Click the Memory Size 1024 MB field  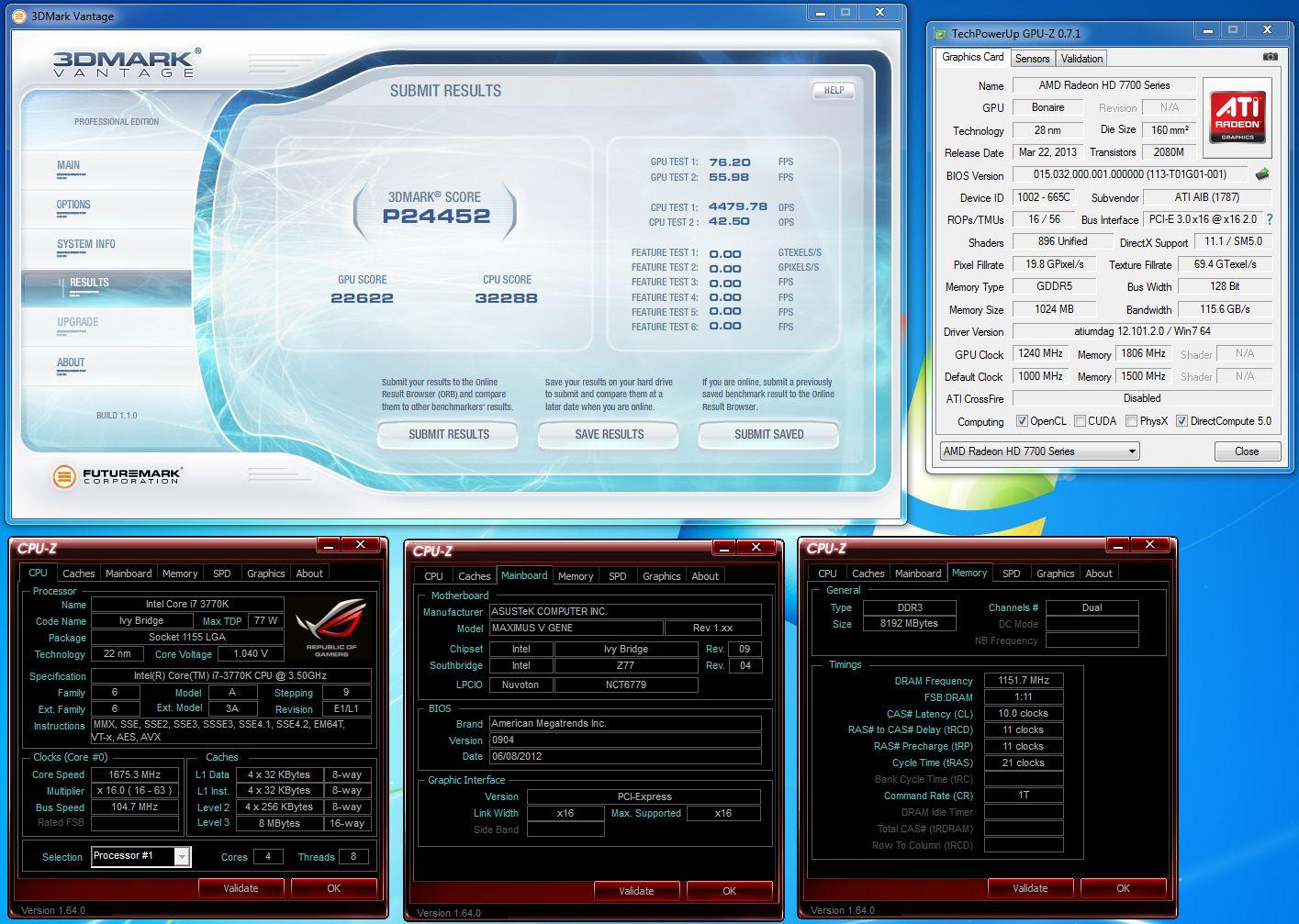point(1054,309)
